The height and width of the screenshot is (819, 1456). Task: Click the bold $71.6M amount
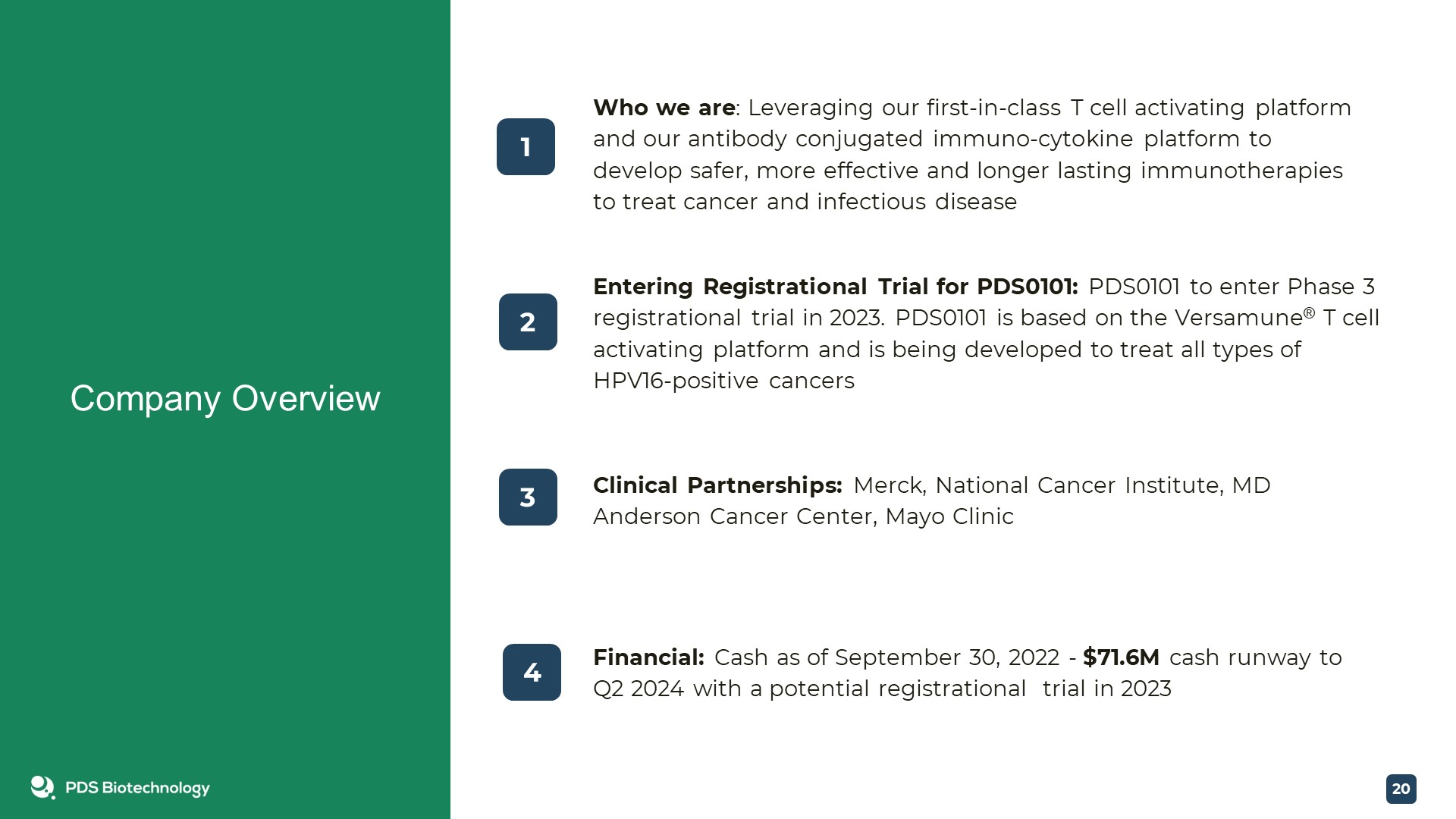pyautogui.click(x=1121, y=657)
